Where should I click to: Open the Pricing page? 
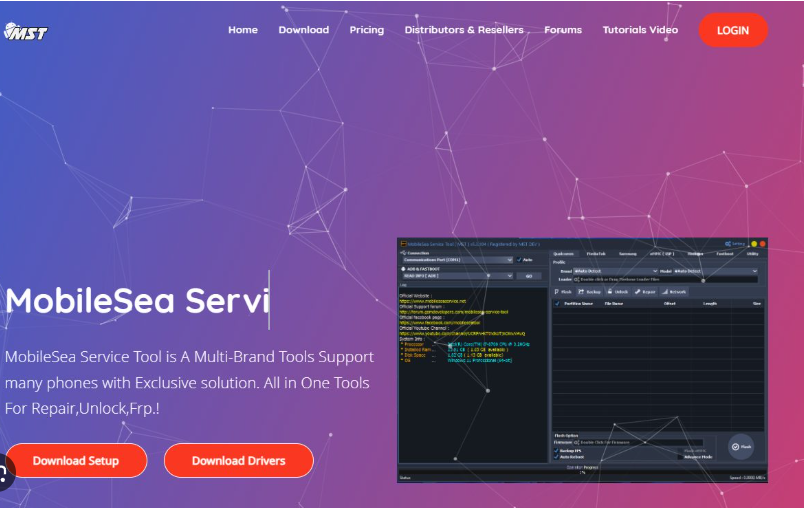click(x=367, y=30)
